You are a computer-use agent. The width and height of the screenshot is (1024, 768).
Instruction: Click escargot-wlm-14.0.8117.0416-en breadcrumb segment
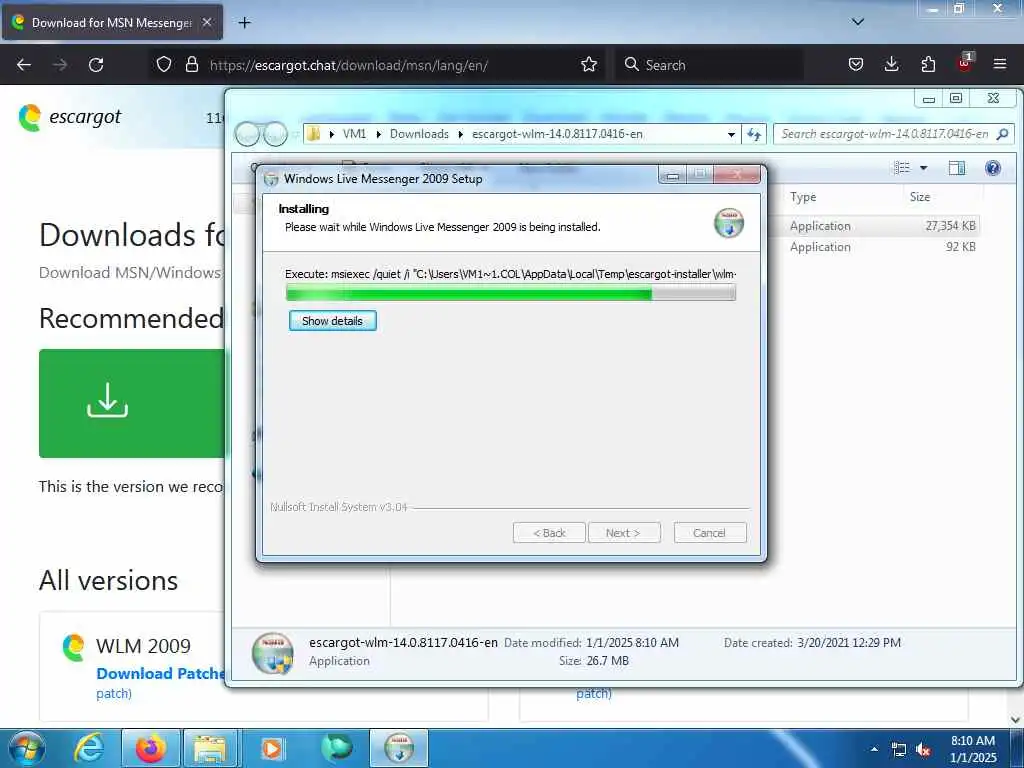pos(557,134)
